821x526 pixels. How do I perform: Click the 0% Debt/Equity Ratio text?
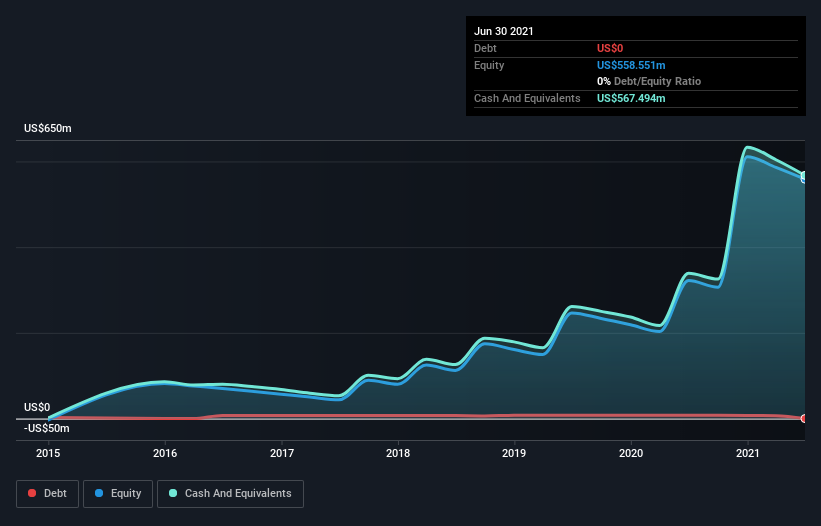tap(649, 81)
